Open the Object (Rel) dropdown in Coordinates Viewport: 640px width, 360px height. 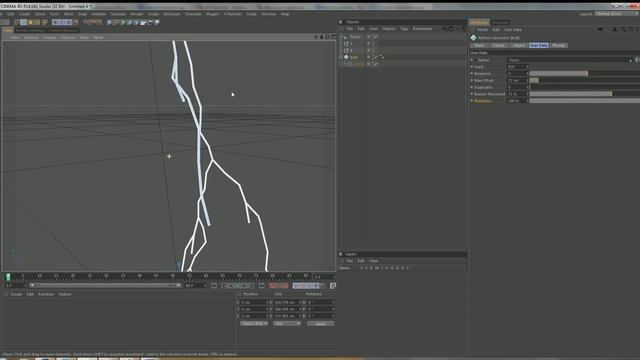coord(254,323)
